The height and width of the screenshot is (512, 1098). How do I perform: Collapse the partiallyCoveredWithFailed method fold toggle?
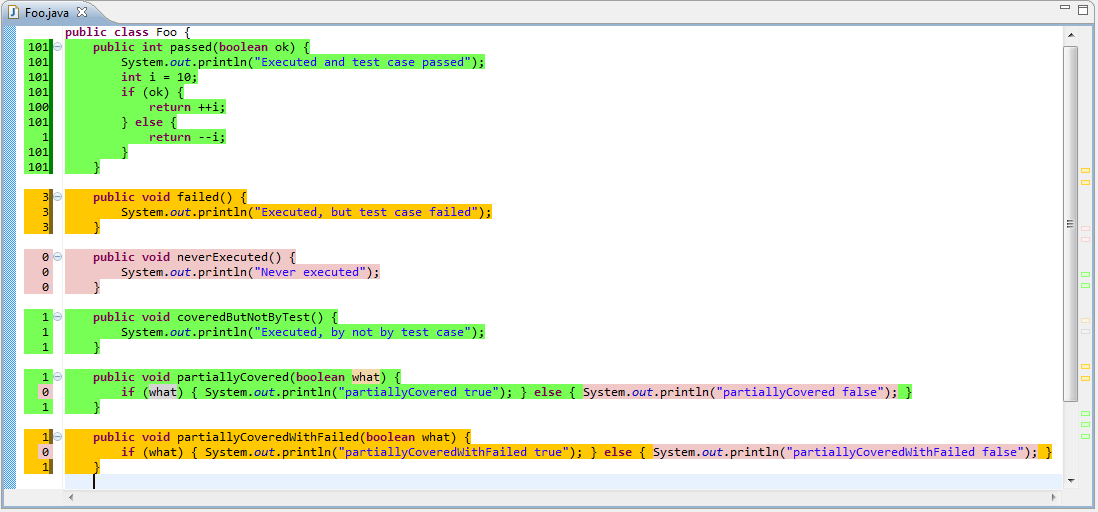pyautogui.click(x=58, y=437)
